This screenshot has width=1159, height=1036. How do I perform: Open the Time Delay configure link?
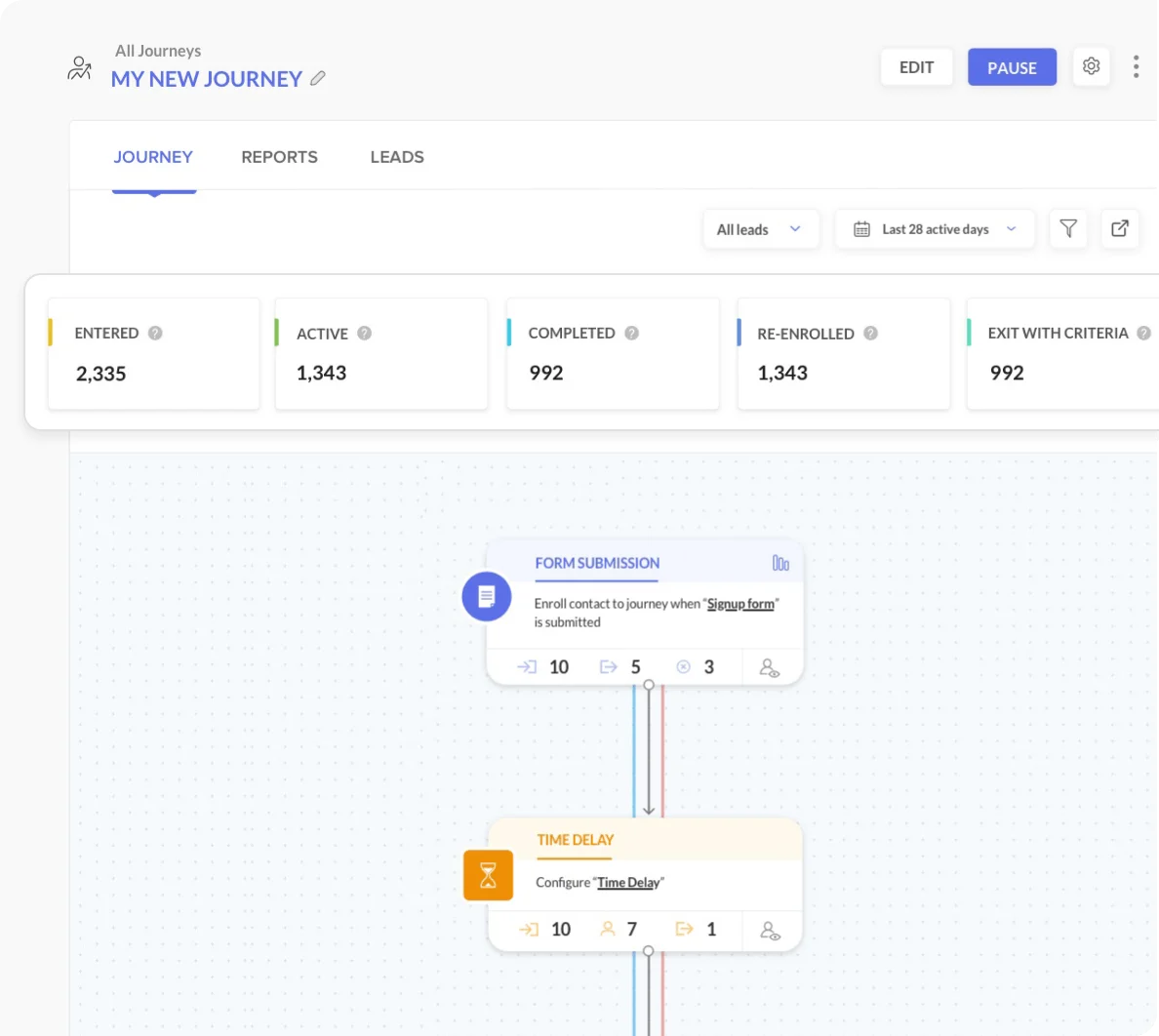pyautogui.click(x=628, y=882)
